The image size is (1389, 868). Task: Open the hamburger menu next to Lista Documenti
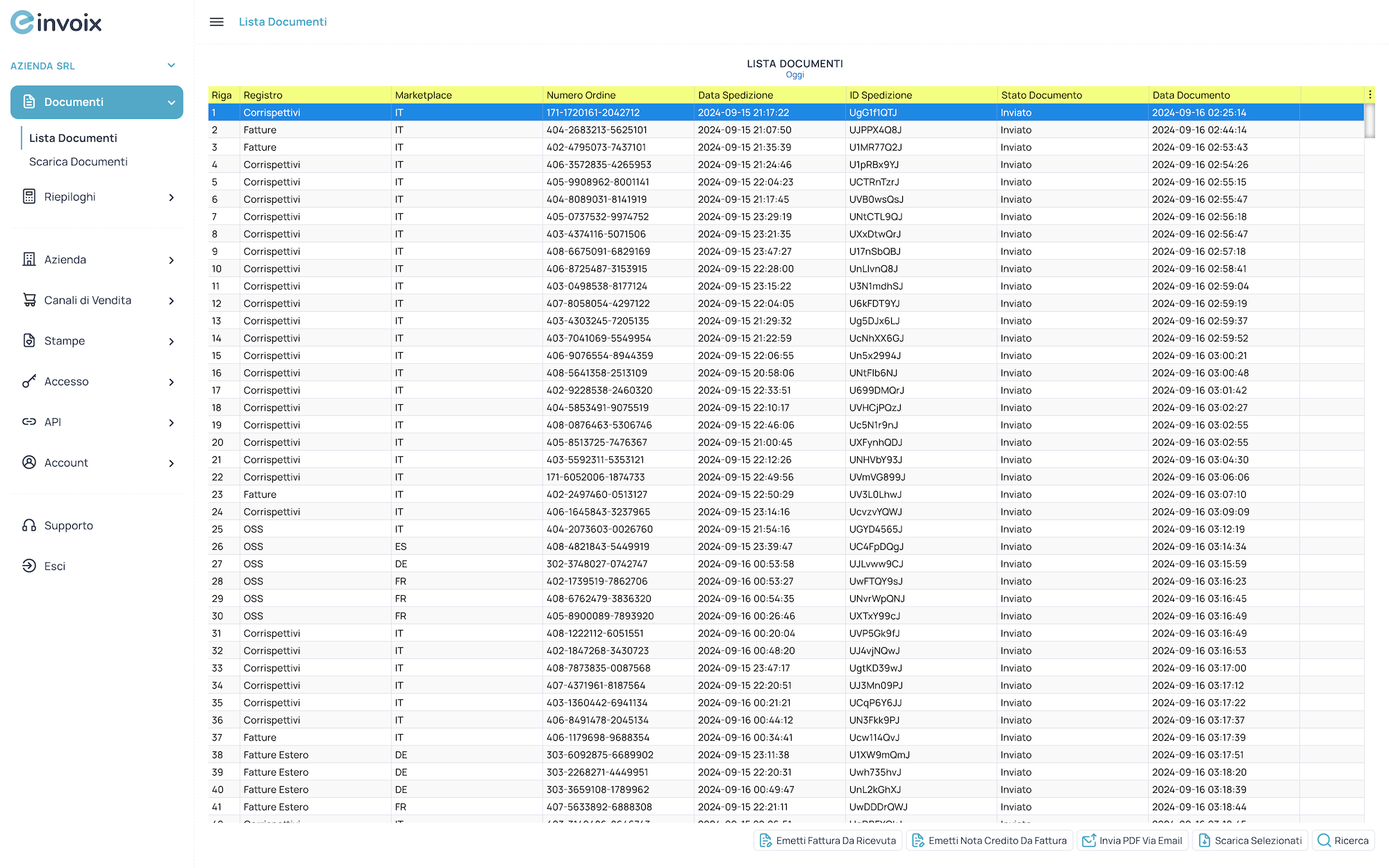pos(216,22)
